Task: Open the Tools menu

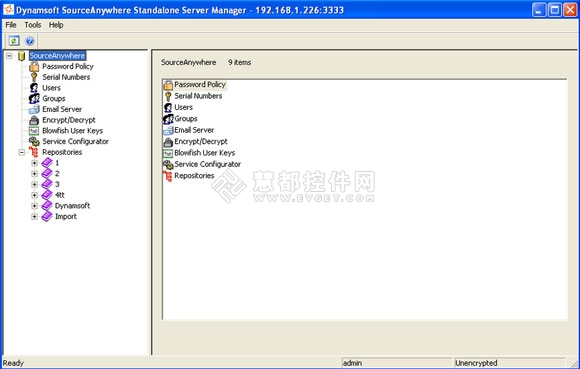Action: 33,25
